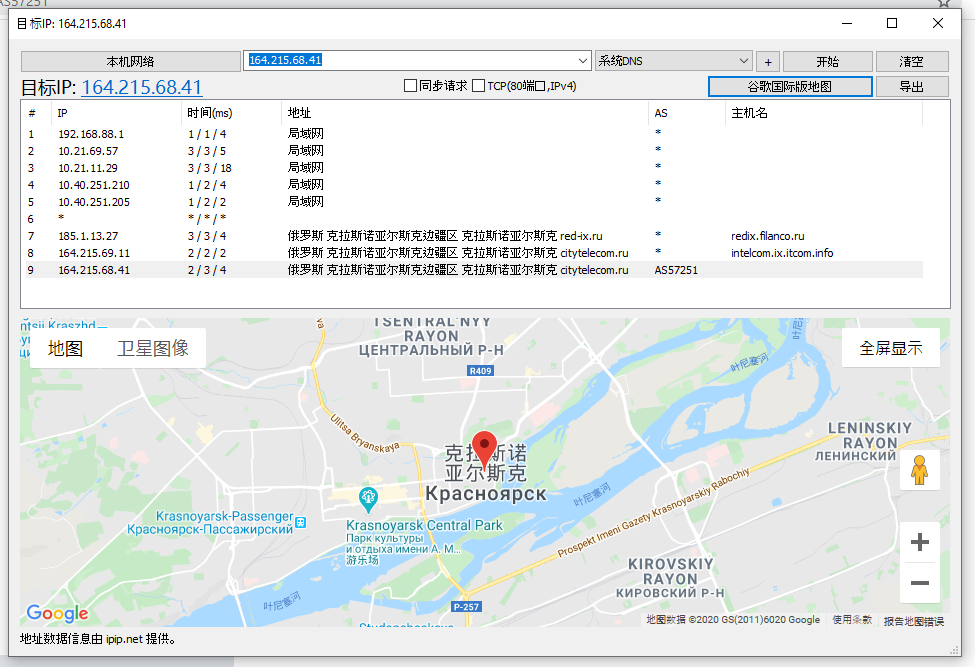Screen dimensions: 975x667
Task: Click the 本机网络 button
Action: pos(131,62)
